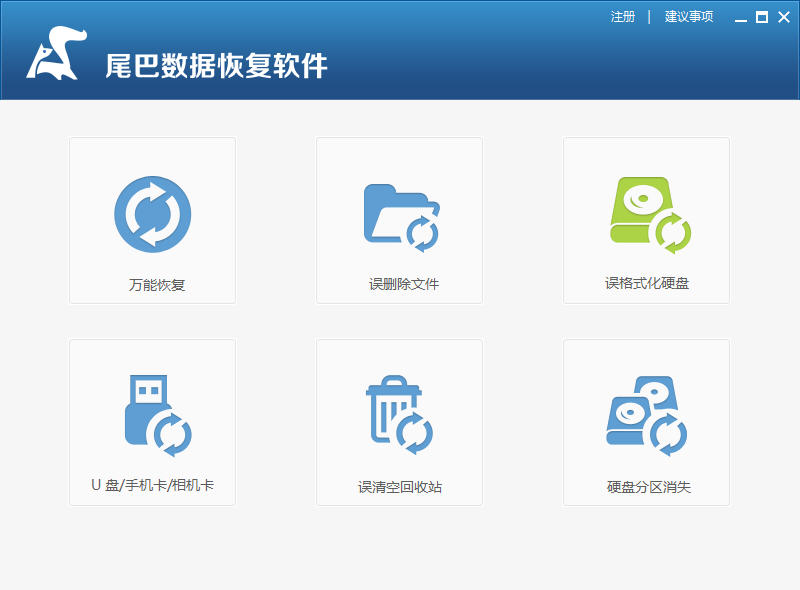Click the 误格式化硬盘 label text
The width and height of the screenshot is (800, 590).
(x=647, y=283)
